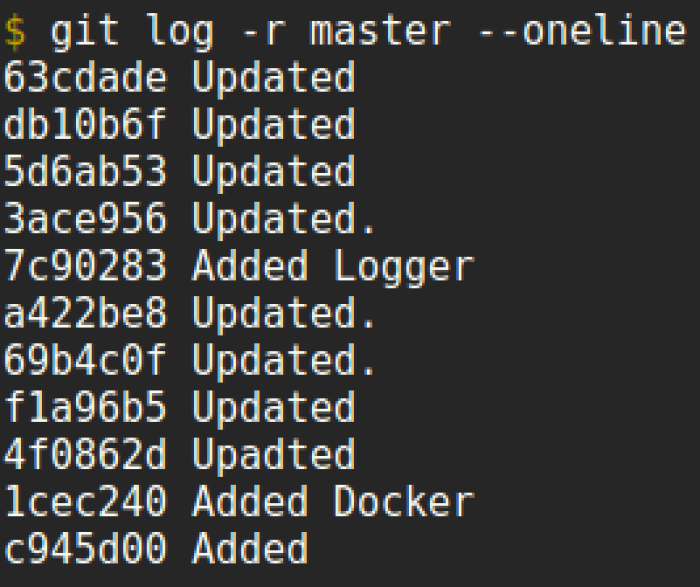Viewport: 700px width, 587px height.
Task: Click commit hash c945d00
Action: (85, 547)
